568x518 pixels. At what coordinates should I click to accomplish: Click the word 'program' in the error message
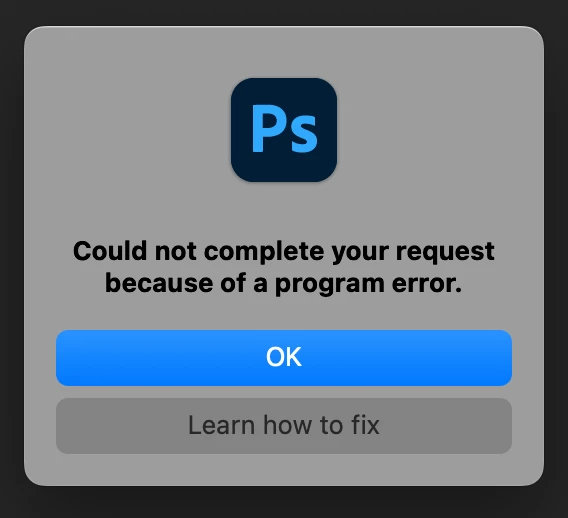[x=330, y=285]
